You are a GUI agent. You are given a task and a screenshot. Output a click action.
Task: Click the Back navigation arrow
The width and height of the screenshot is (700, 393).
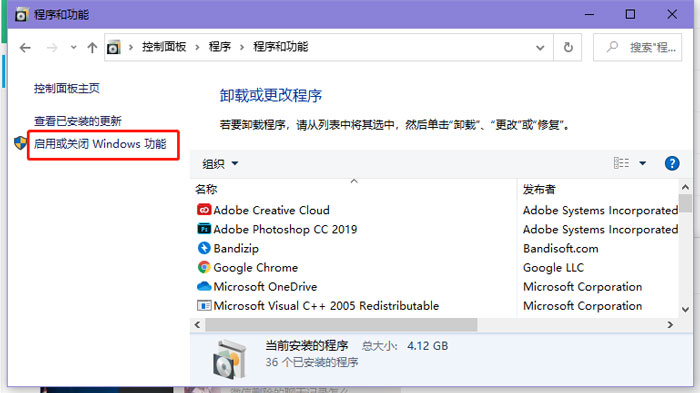[x=25, y=47]
